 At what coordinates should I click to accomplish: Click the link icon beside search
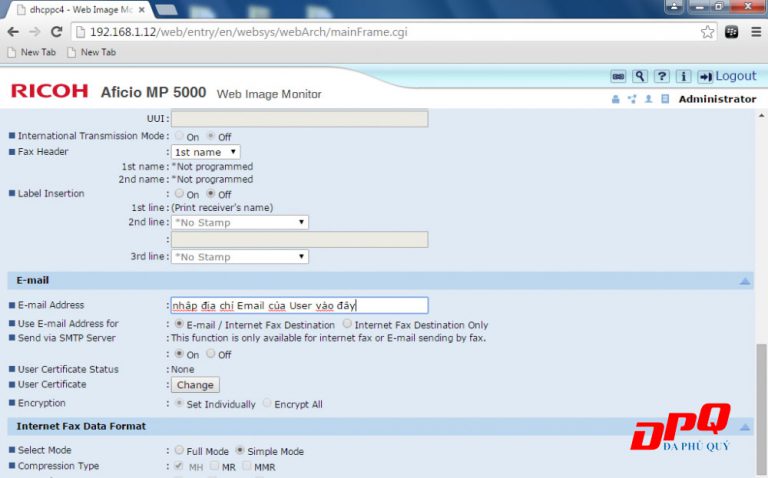[x=617, y=76]
